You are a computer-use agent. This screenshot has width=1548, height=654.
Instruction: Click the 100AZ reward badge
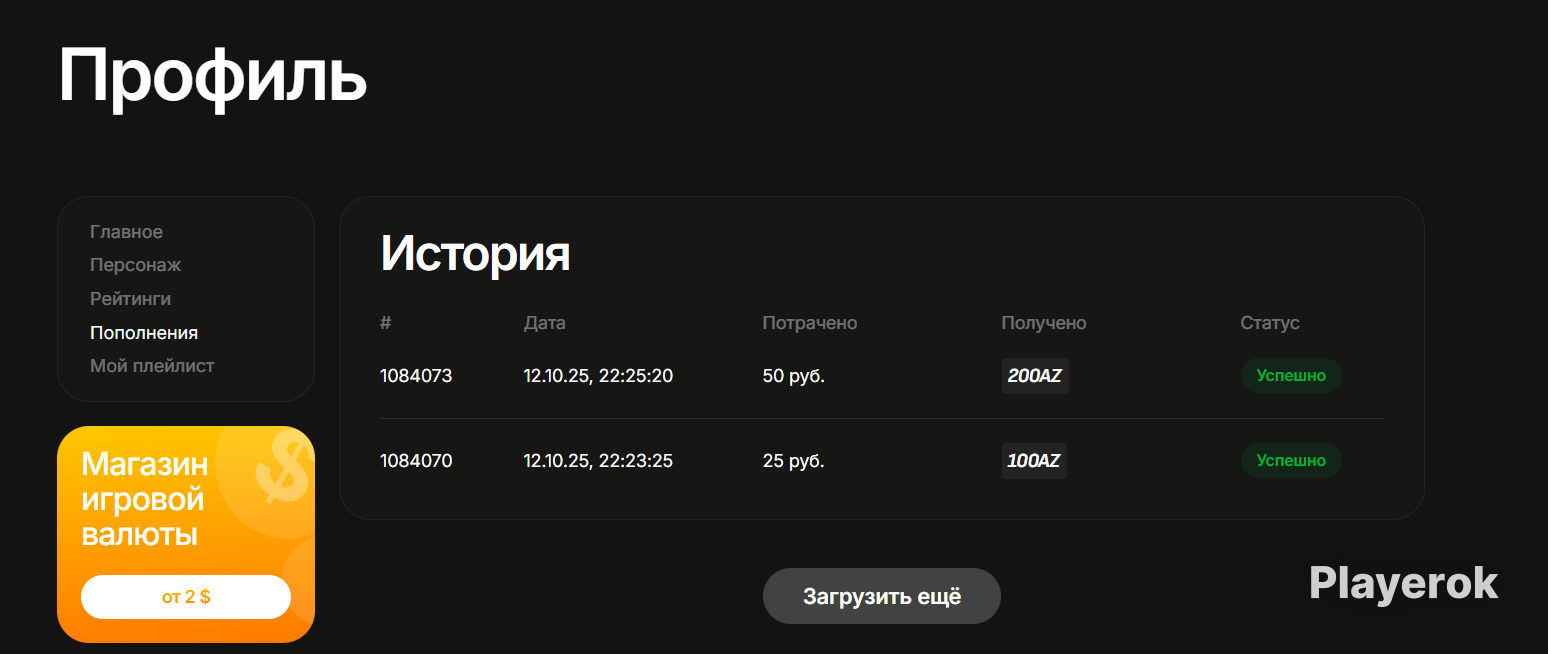(x=1034, y=461)
